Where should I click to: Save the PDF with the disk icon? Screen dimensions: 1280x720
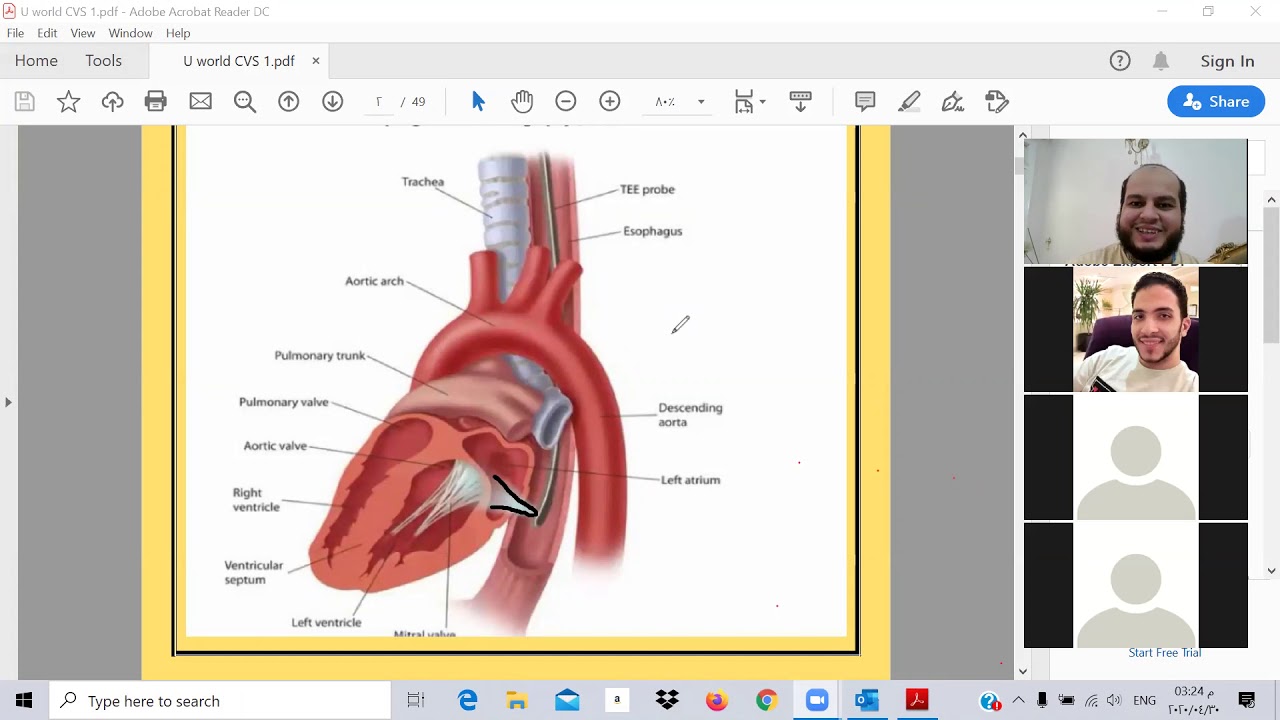pyautogui.click(x=25, y=101)
